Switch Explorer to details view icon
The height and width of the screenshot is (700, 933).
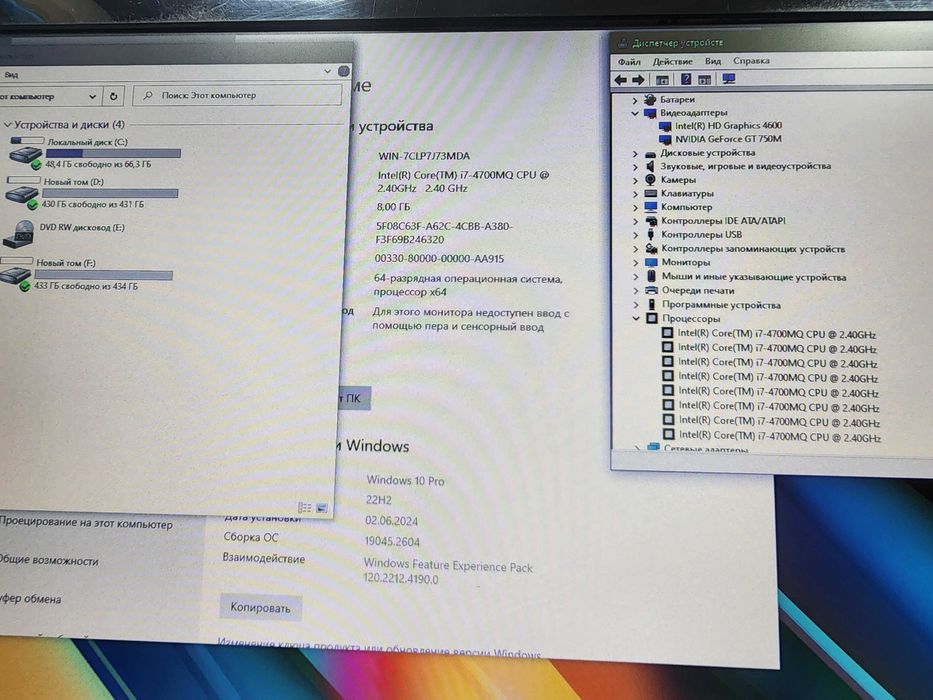tap(305, 508)
